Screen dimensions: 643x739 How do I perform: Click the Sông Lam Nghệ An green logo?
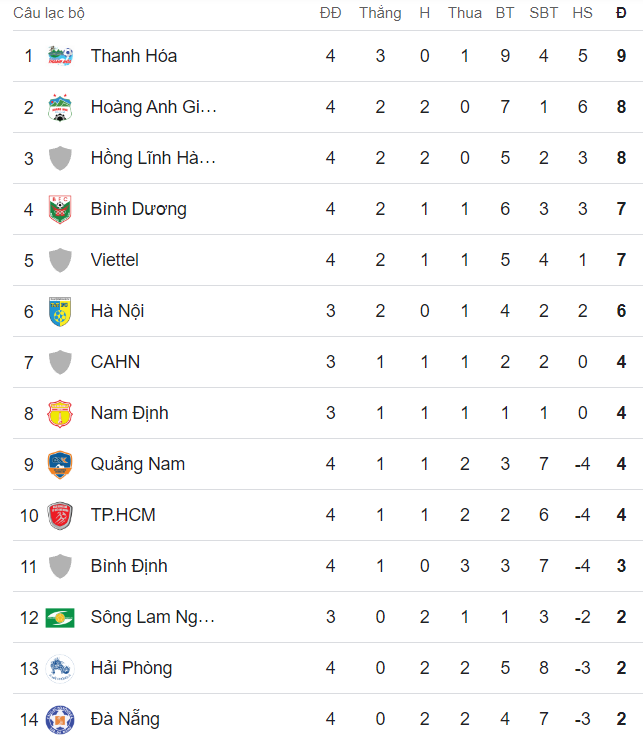(x=60, y=617)
